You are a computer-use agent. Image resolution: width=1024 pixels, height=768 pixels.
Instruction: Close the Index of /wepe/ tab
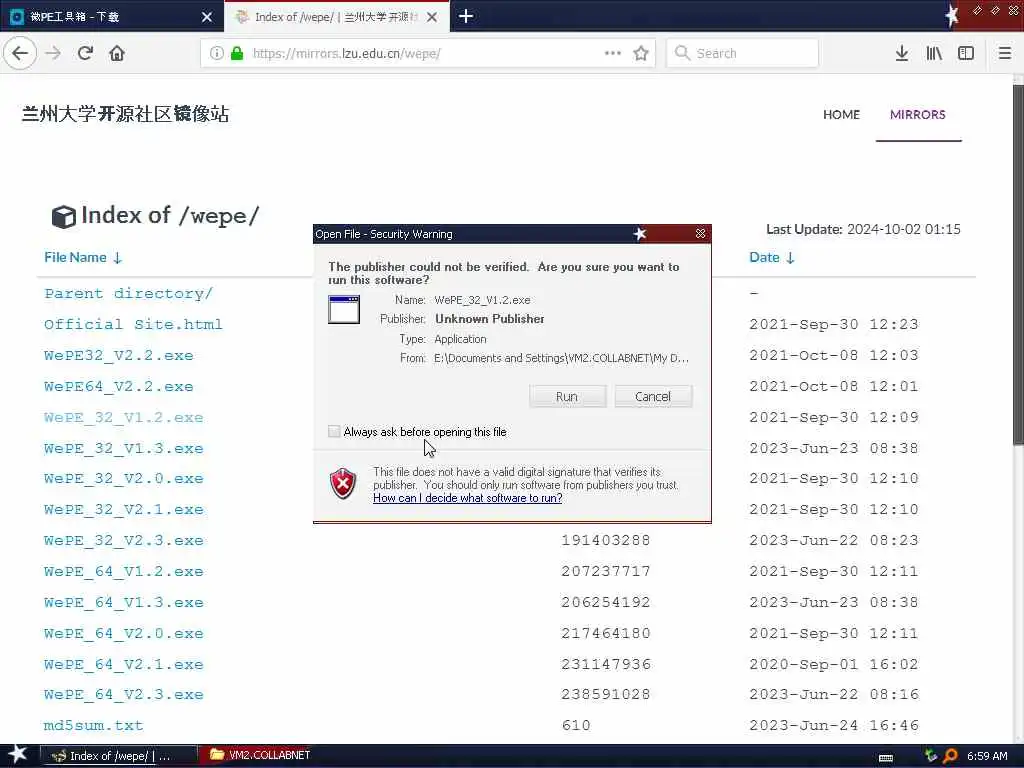click(x=432, y=17)
